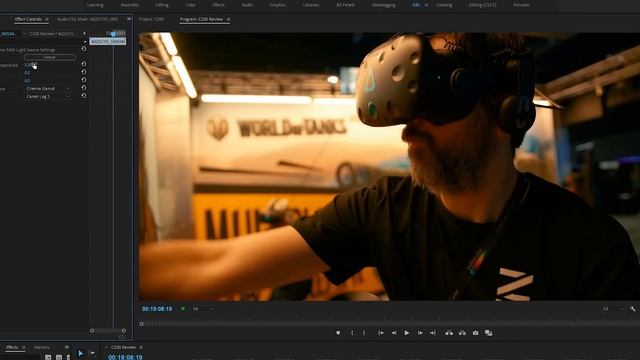The width and height of the screenshot is (640, 360).
Task: Reset the Canon Log 2 parameter
Action: (84, 96)
